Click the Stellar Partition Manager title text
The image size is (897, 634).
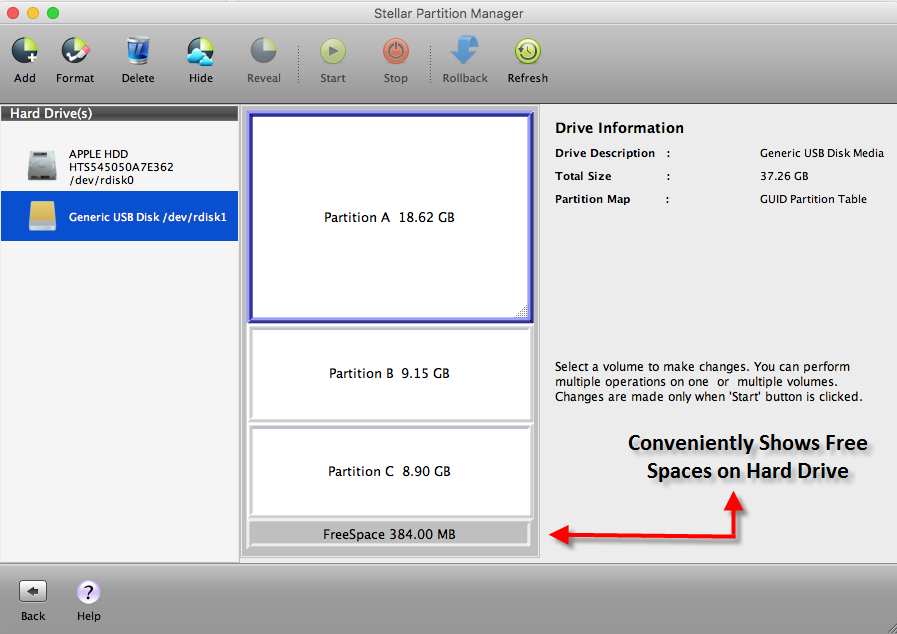(x=448, y=13)
